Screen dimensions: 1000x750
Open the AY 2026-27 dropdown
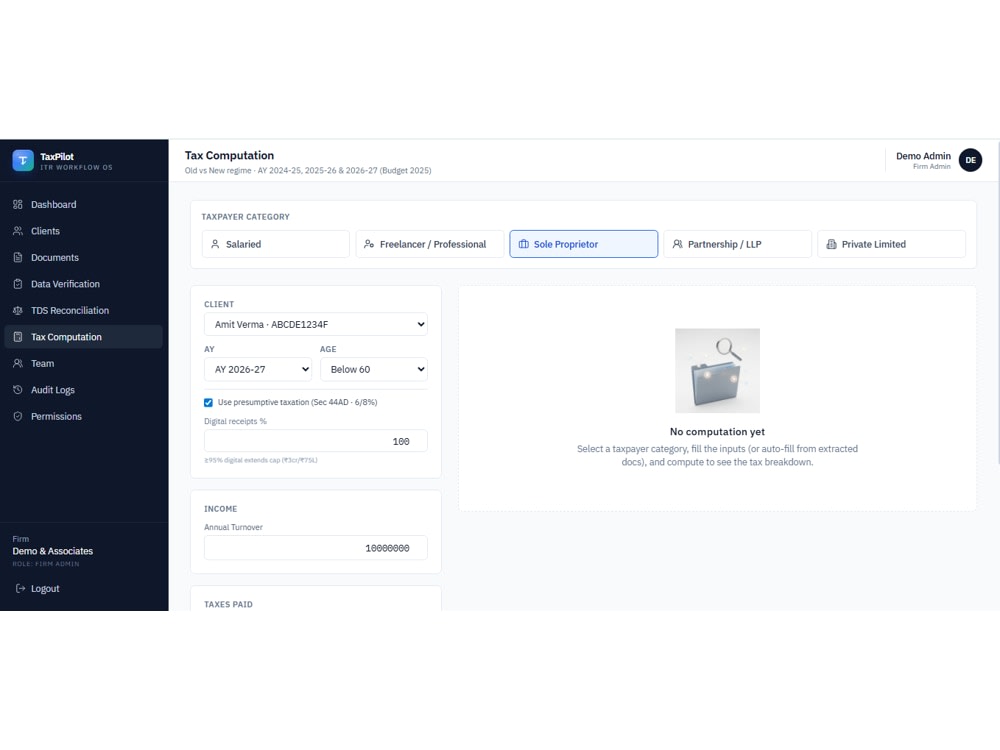pyautogui.click(x=258, y=369)
